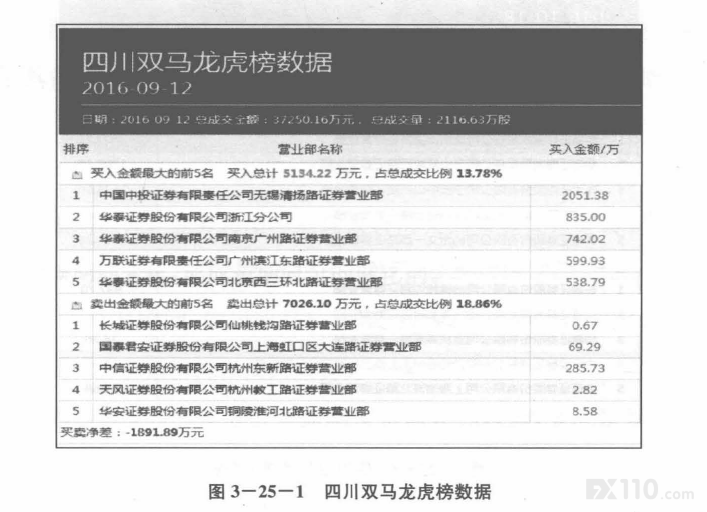Viewport: 707px width, 512px height.
Task: Click 买卖净差:-1891.89万元 footer text
Action: coord(132,433)
